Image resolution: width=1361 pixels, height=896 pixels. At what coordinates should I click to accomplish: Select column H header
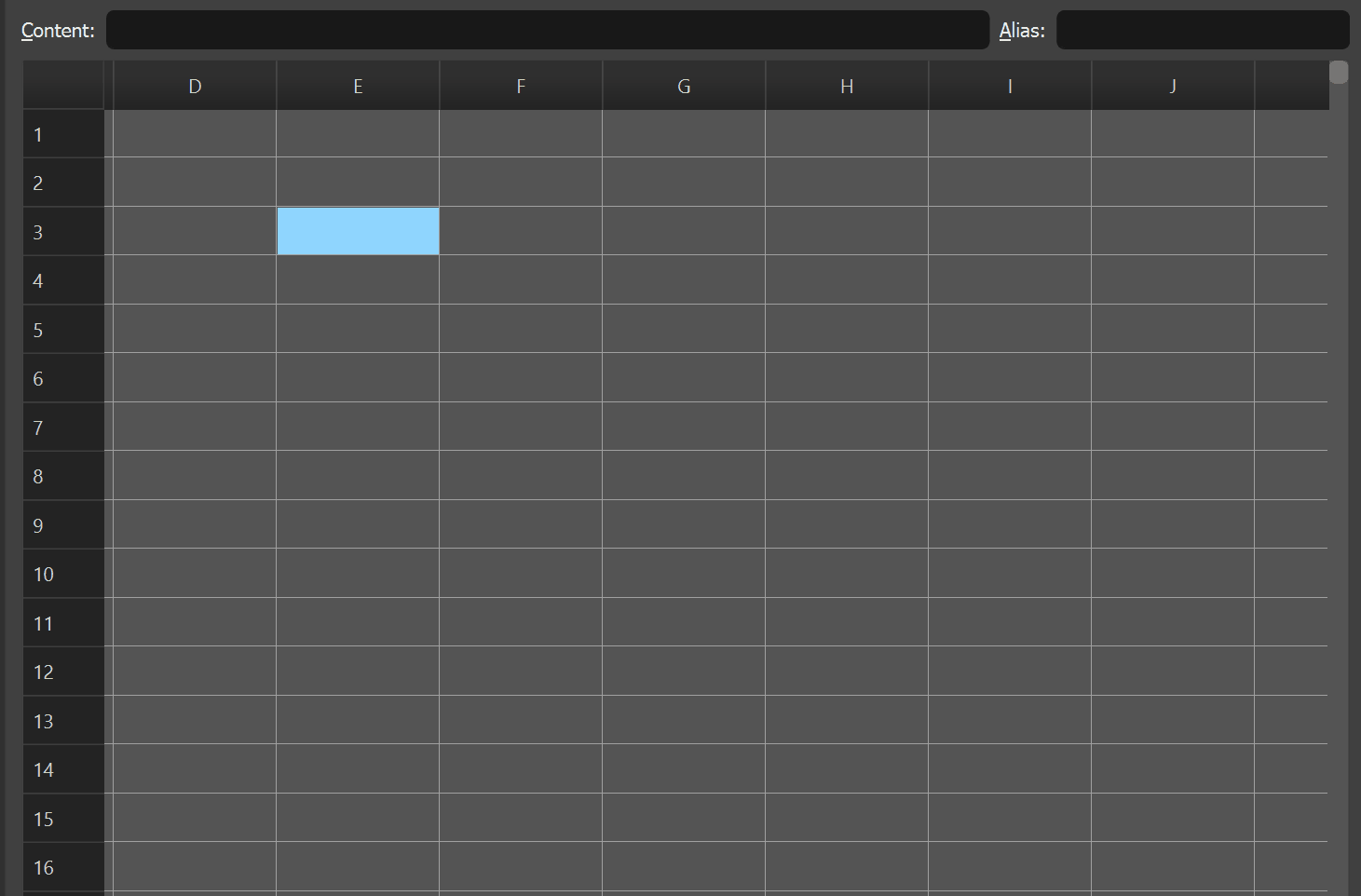pyautogui.click(x=847, y=85)
